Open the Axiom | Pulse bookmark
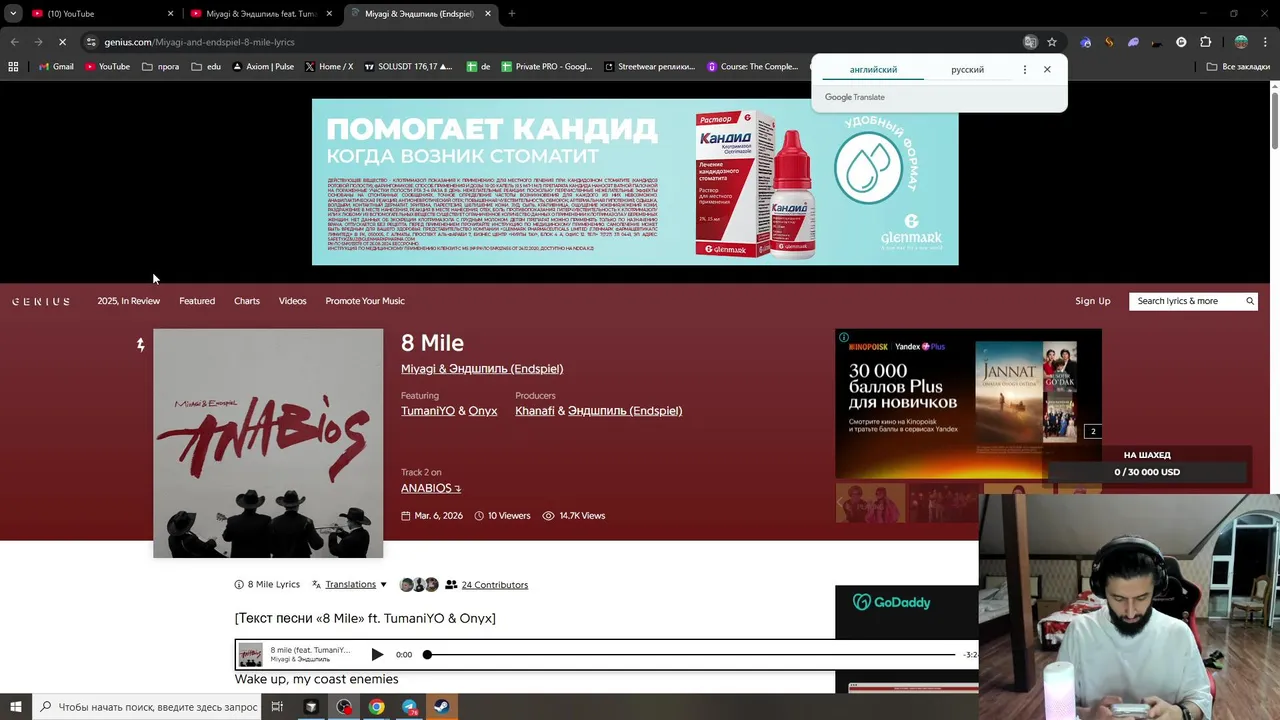The image size is (1280, 720). (263, 67)
